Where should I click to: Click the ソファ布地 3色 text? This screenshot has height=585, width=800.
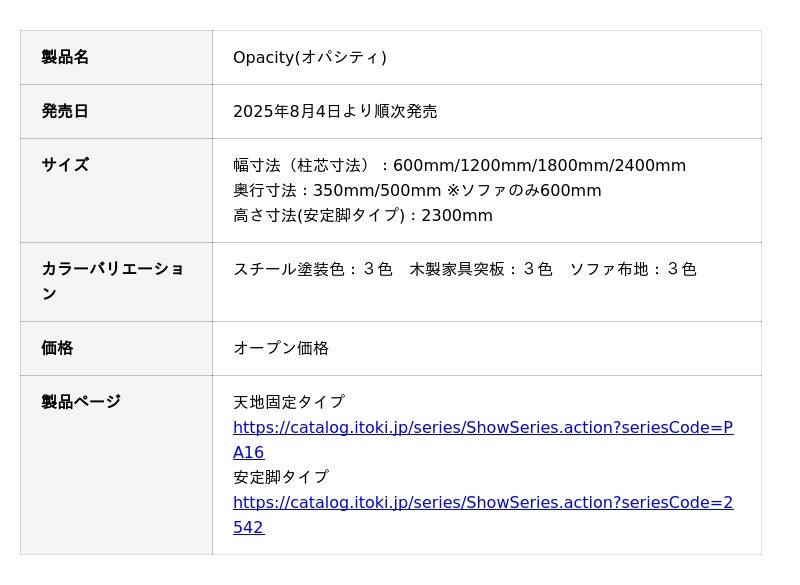pyautogui.click(x=632, y=269)
